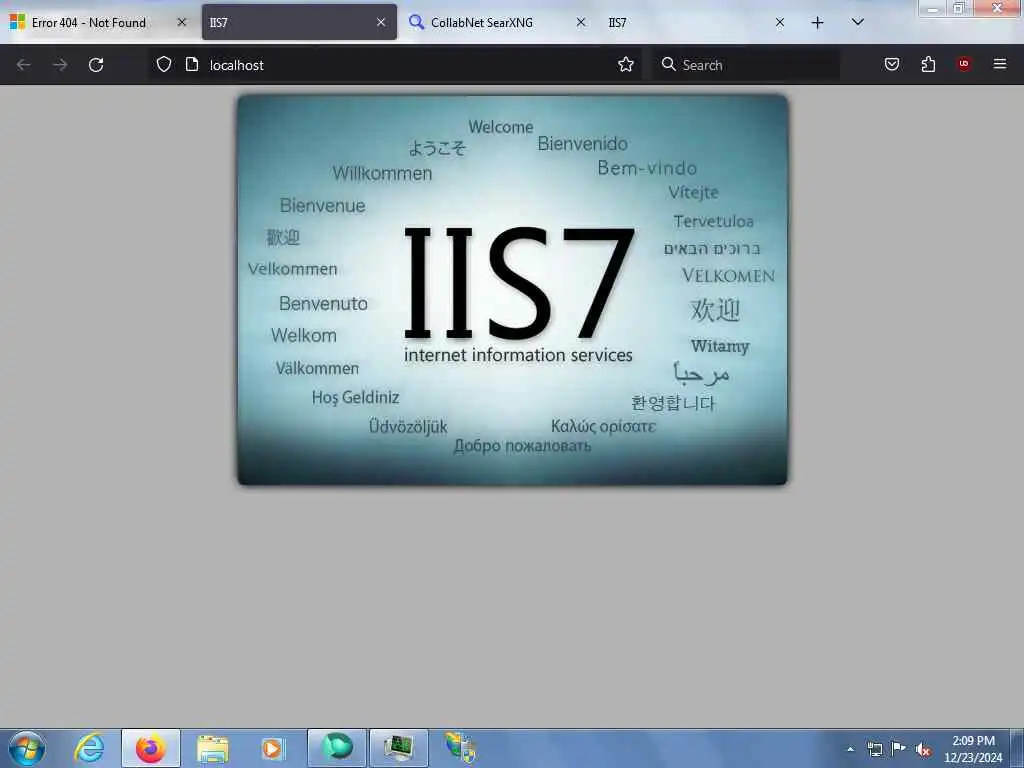Show site information page icon
This screenshot has width=1024, height=768.
click(192, 64)
